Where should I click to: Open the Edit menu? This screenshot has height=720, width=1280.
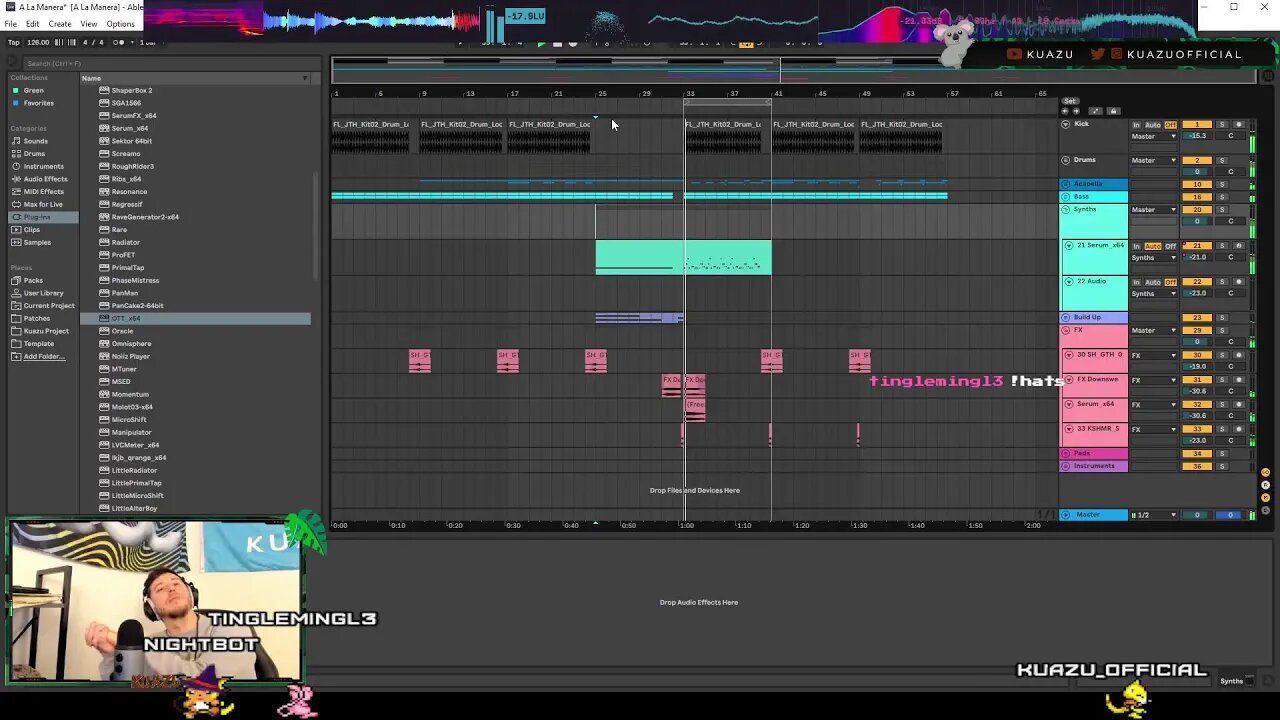click(33, 24)
